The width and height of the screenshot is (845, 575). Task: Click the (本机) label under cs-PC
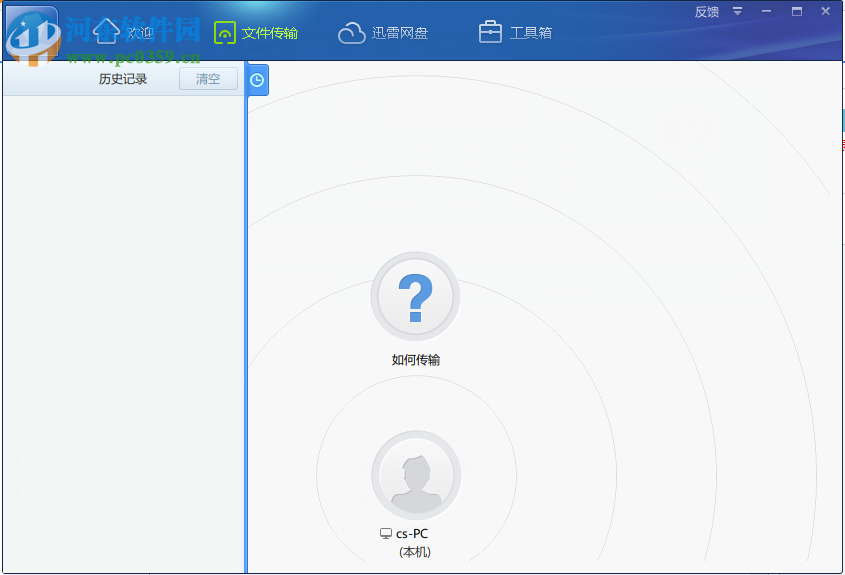click(415, 552)
